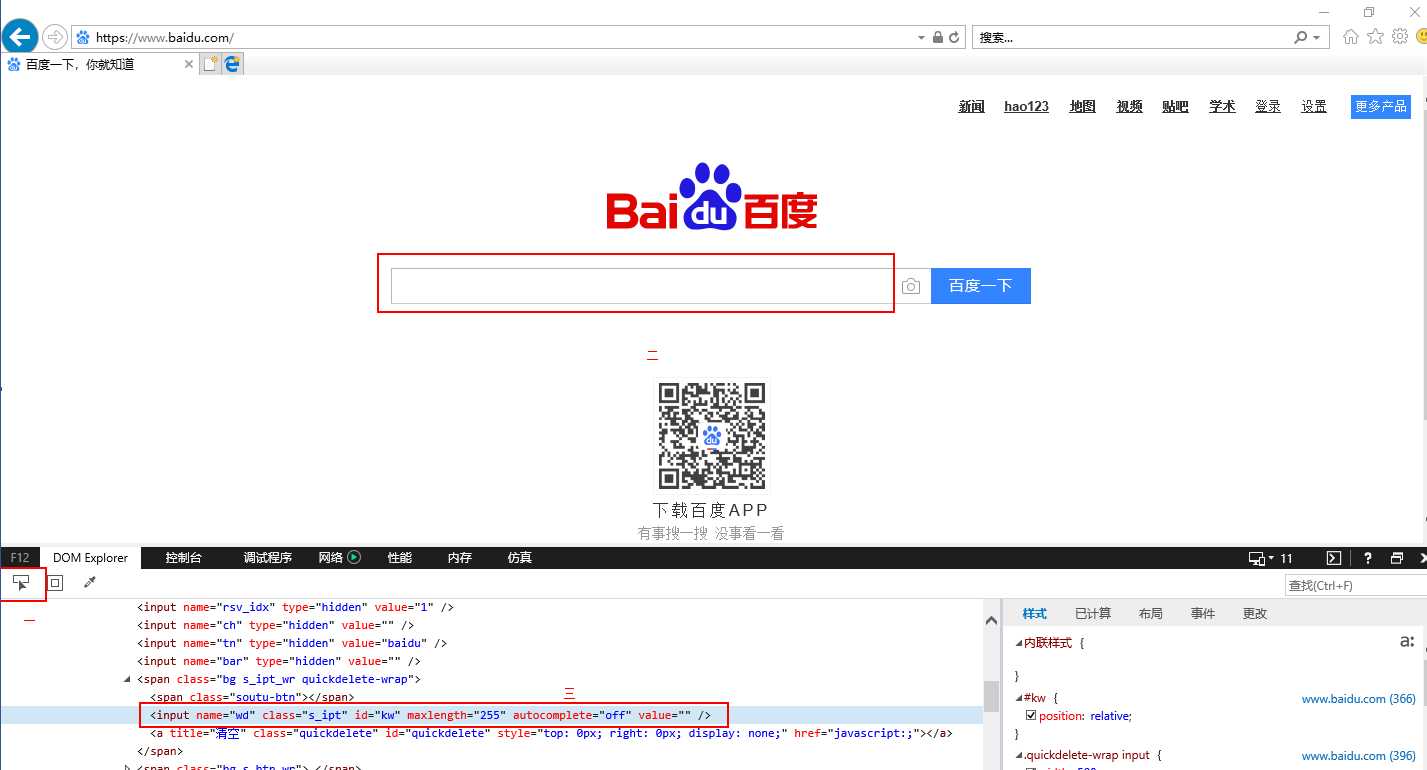The width and height of the screenshot is (1427, 770).
Task: Click the Refresh icon in address bar
Action: (x=954, y=37)
